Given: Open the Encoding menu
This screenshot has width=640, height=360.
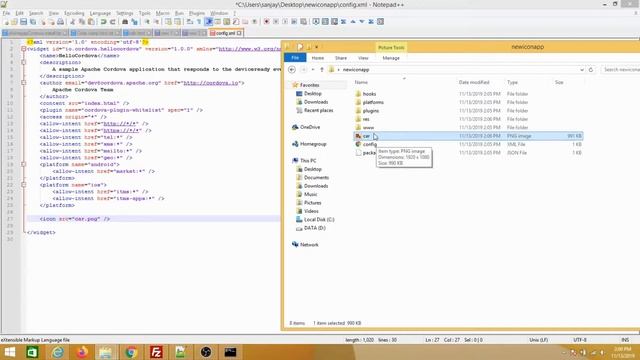Looking at the screenshot, I should click(x=74, y=13).
